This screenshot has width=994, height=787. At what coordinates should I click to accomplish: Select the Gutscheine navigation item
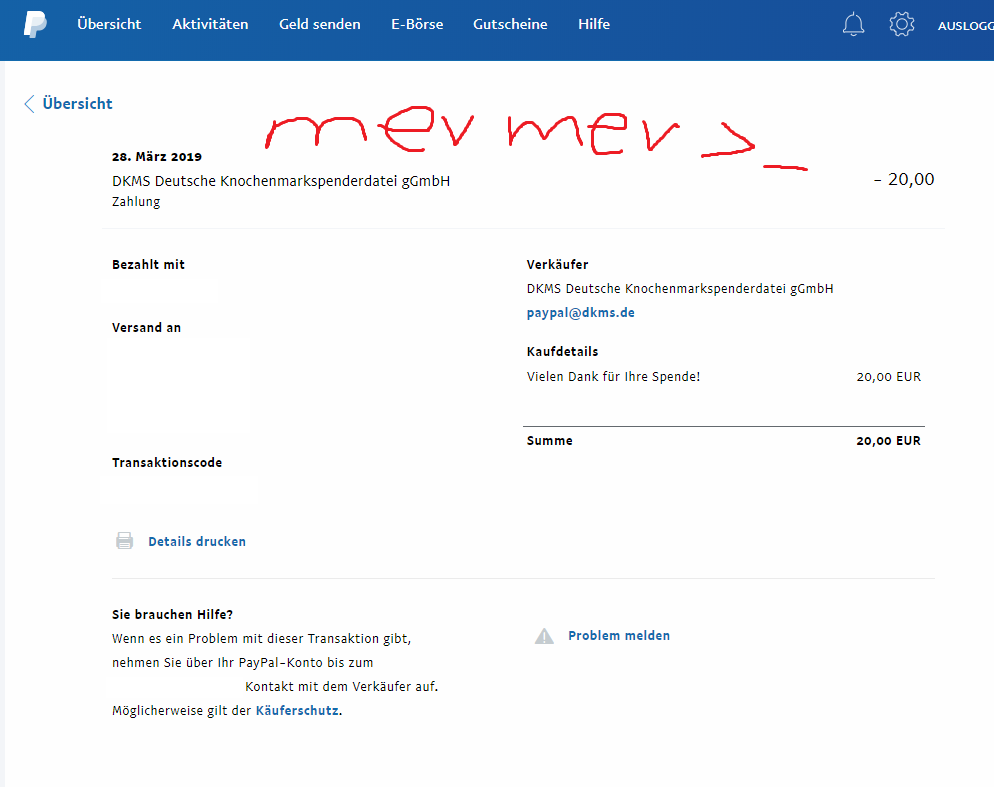510,24
